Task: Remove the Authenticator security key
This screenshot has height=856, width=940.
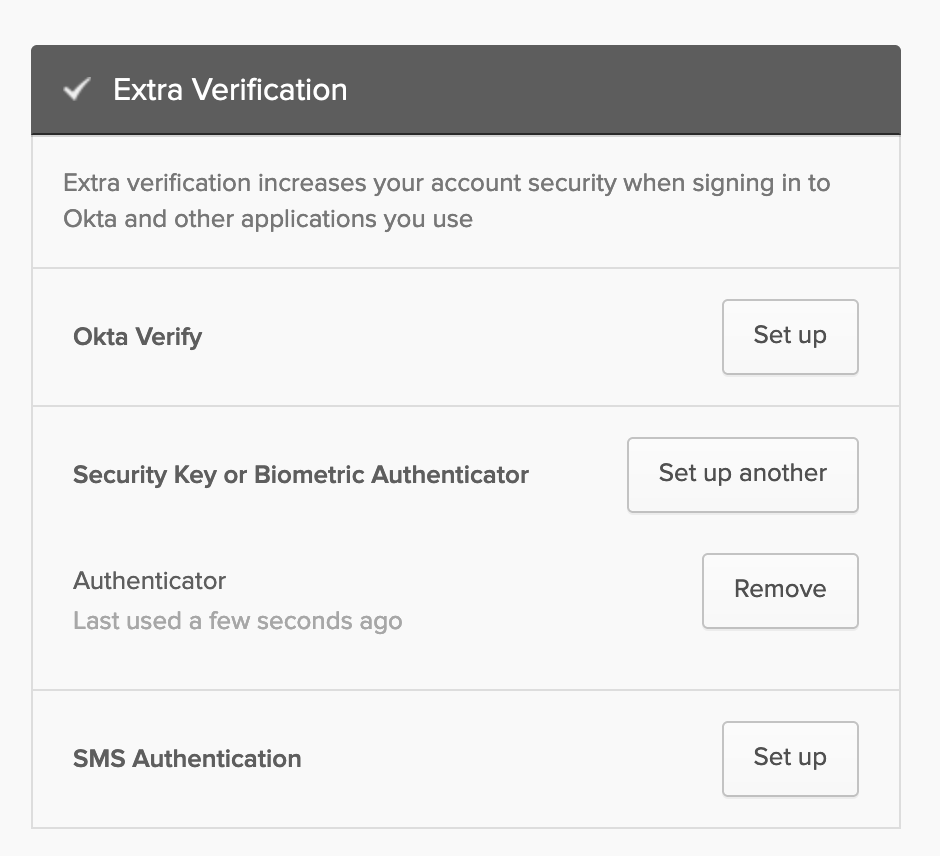Action: pos(779,590)
